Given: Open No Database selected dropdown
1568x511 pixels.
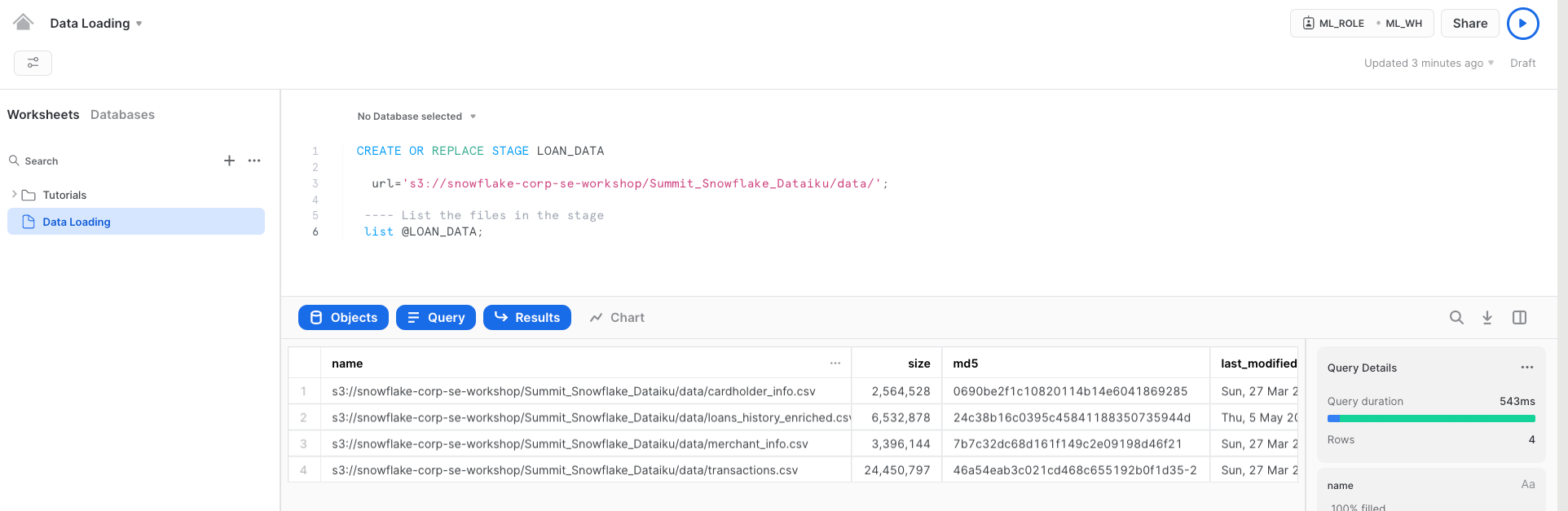Looking at the screenshot, I should click(416, 117).
